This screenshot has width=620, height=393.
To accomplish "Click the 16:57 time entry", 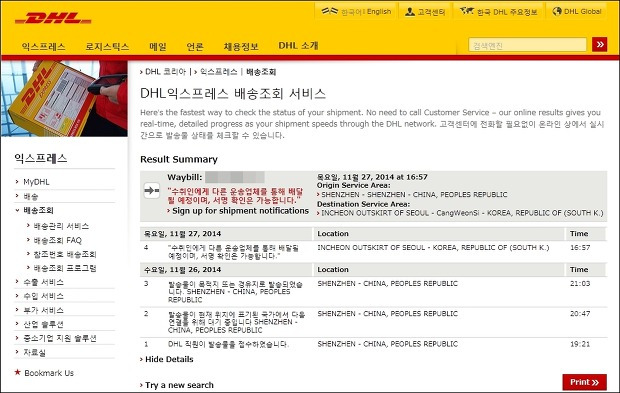I will coord(580,248).
